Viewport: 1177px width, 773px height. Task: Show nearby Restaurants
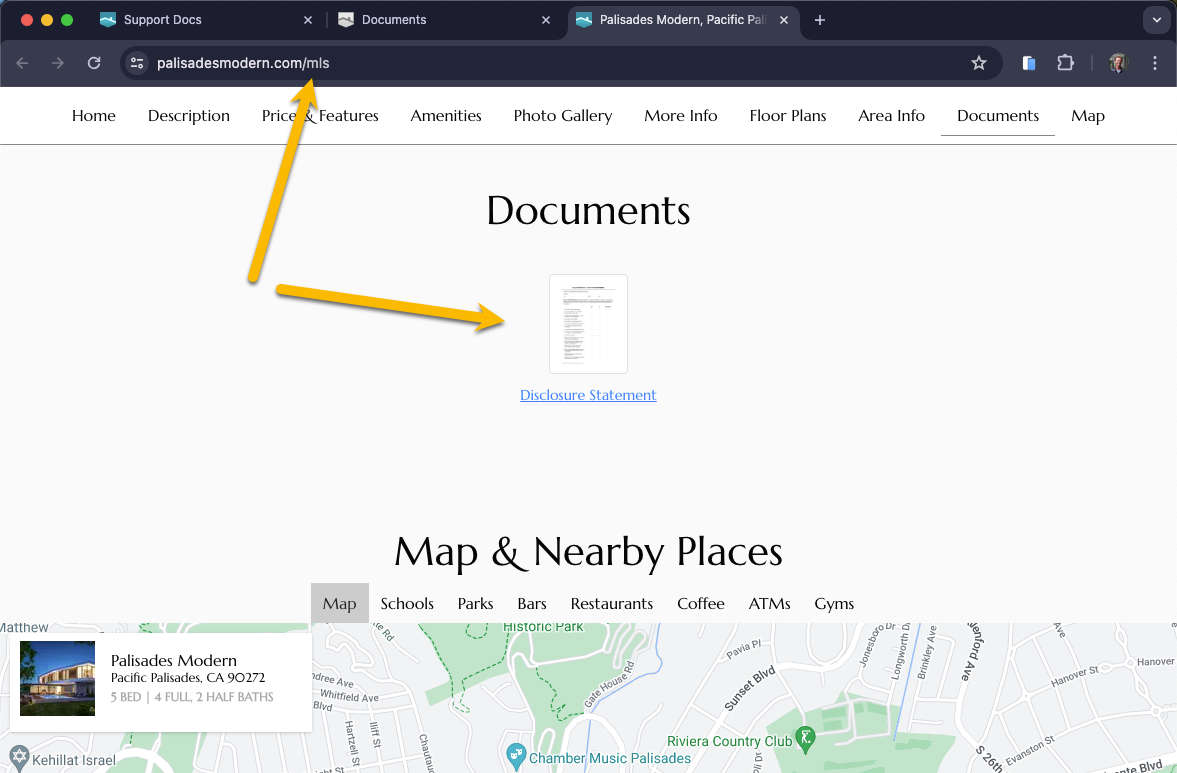pos(612,603)
